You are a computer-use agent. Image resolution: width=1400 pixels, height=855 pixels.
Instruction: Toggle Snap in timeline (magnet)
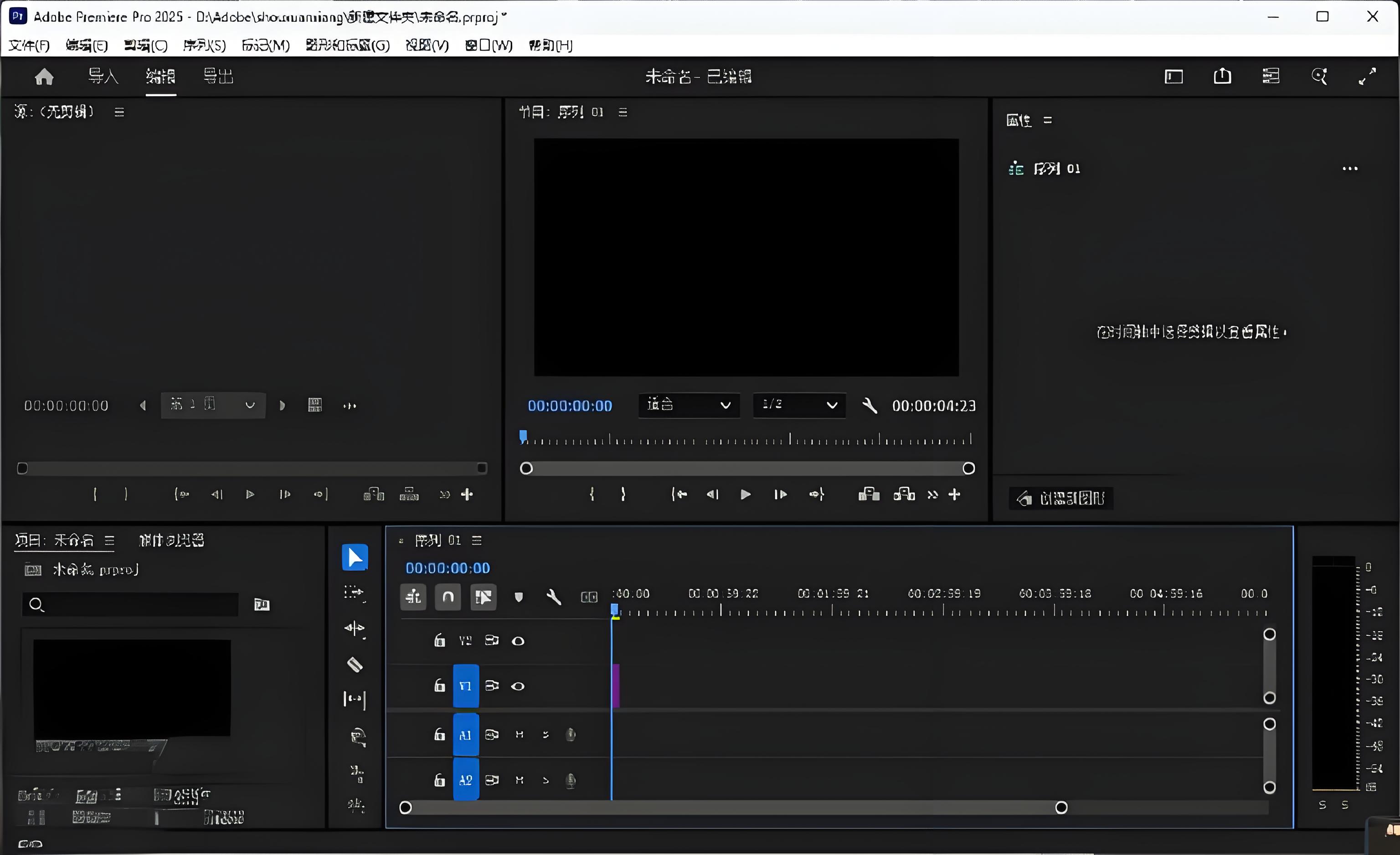coord(448,597)
